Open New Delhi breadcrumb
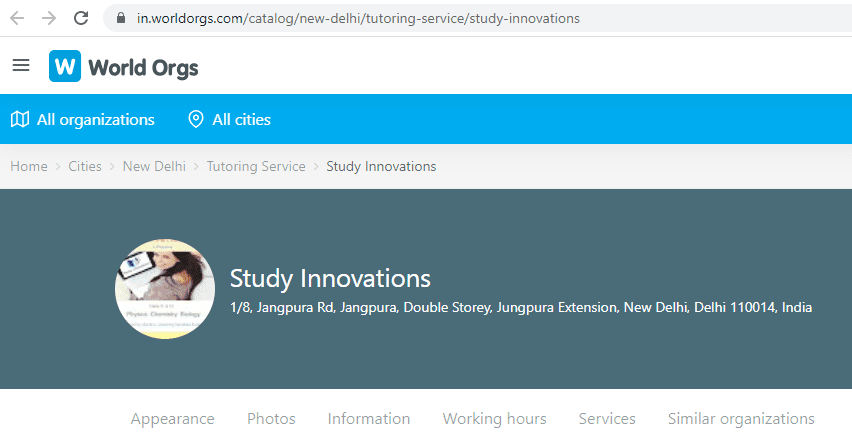Viewport: 852px width, 444px height. click(154, 166)
